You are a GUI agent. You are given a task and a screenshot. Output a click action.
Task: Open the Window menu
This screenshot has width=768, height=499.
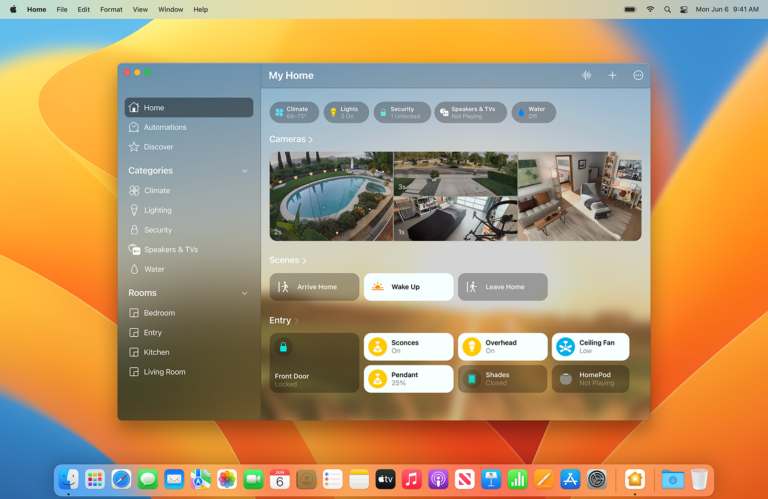tap(170, 9)
